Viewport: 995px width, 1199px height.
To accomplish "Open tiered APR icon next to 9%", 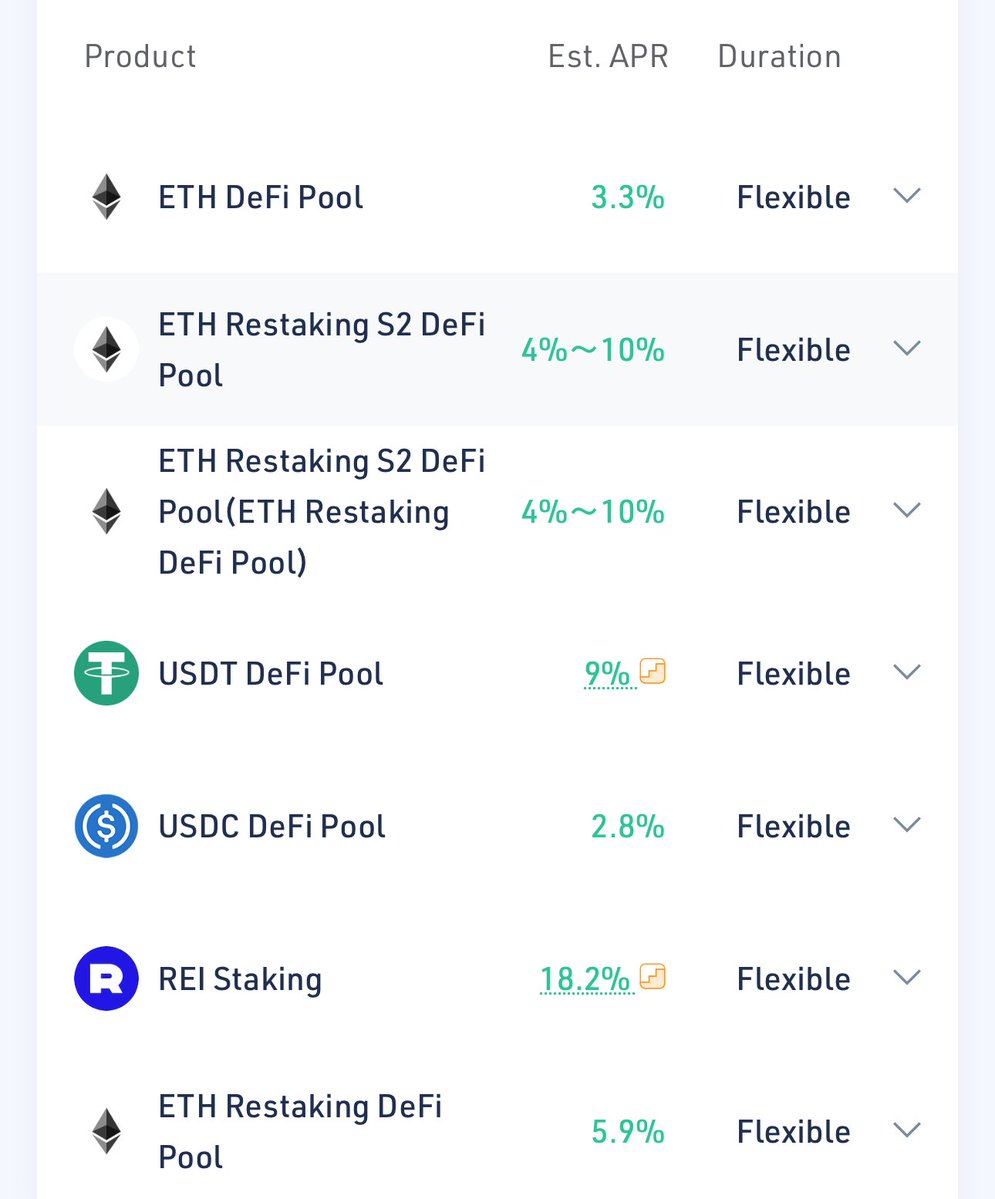I will [652, 671].
